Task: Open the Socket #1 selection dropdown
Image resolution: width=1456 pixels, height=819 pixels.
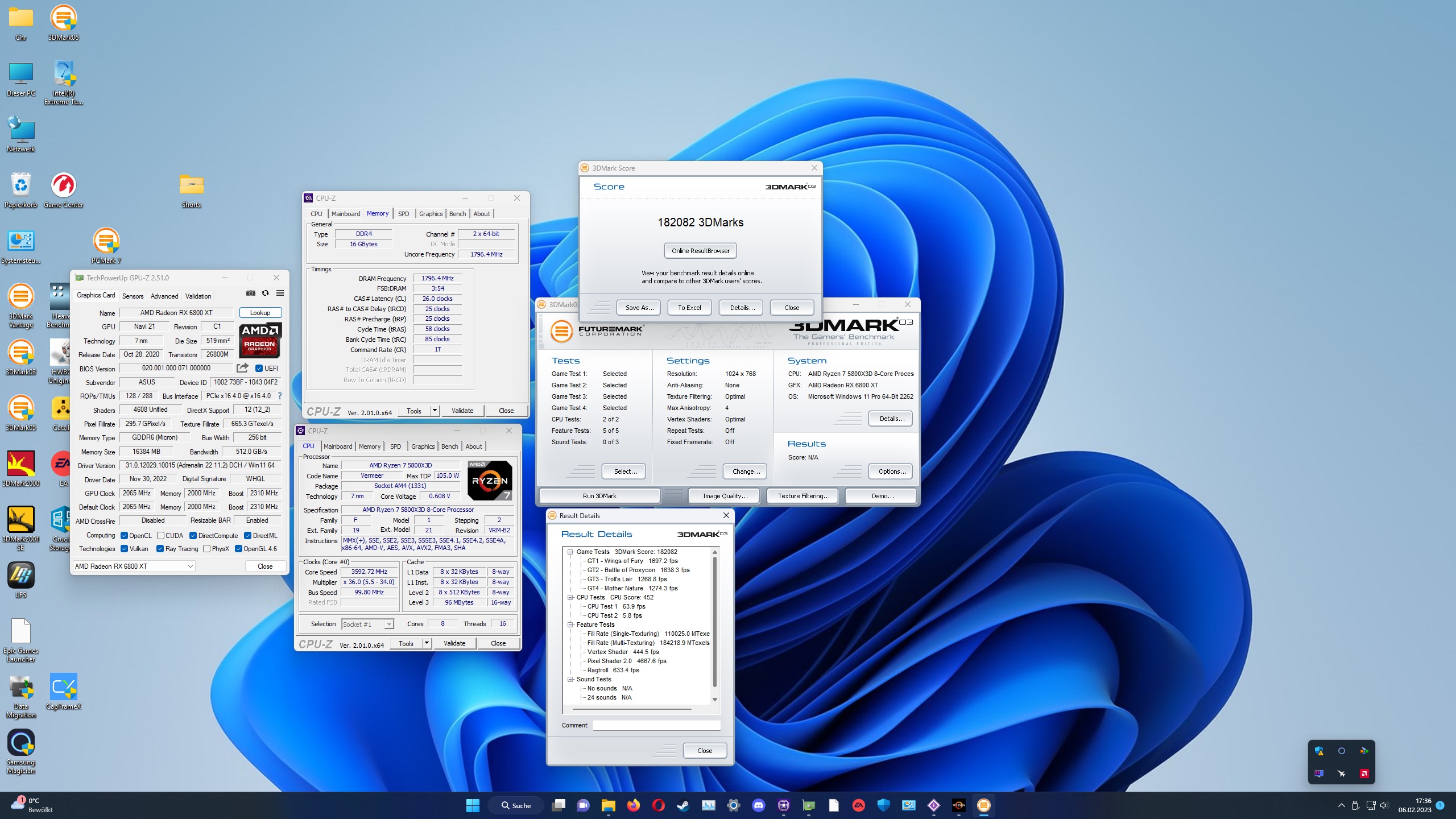Action: [367, 624]
